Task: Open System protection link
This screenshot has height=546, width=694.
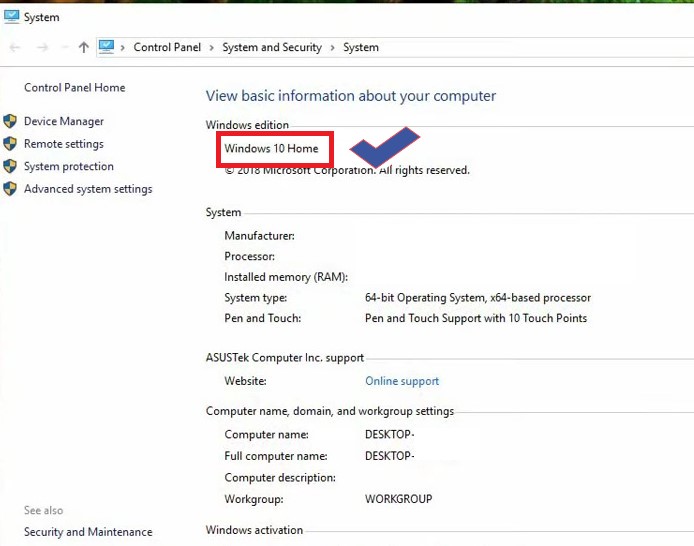Action: 69,166
